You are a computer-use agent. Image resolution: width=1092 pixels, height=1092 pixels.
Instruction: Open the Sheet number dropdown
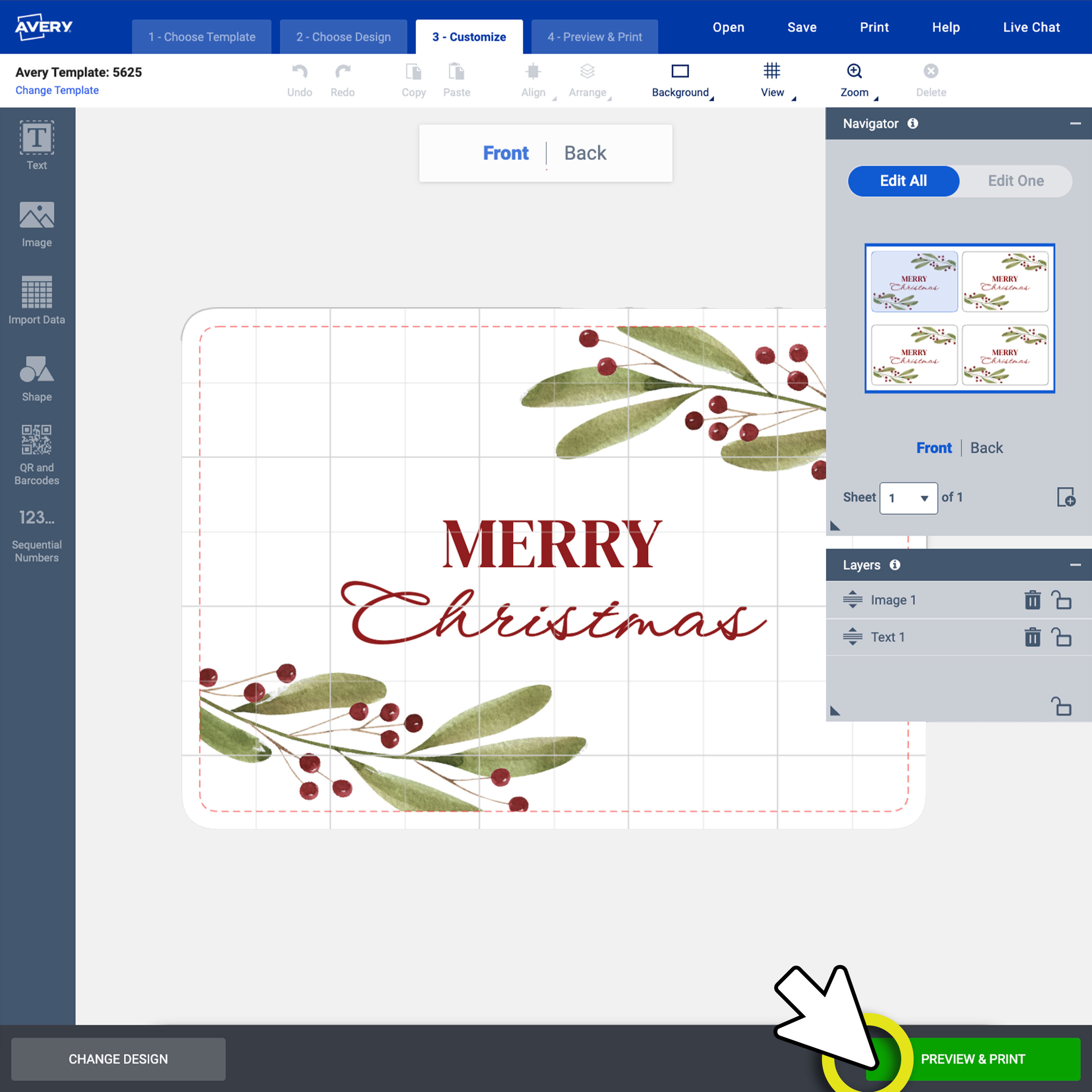pos(908,498)
